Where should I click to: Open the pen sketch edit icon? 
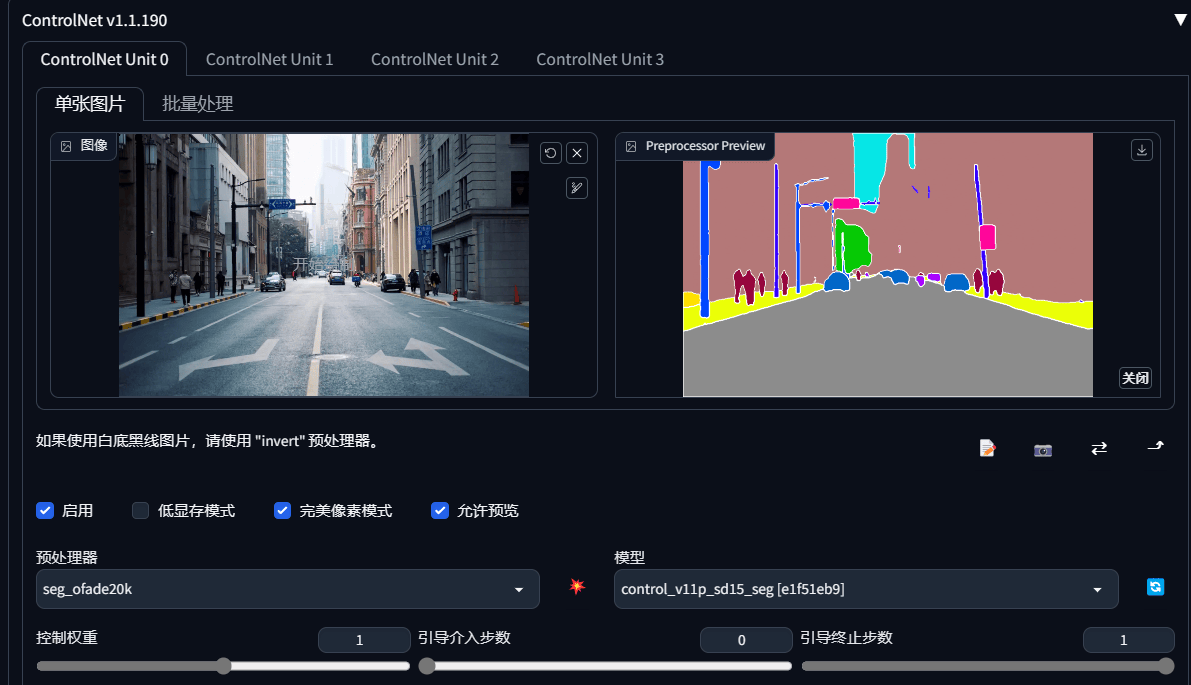click(x=577, y=188)
